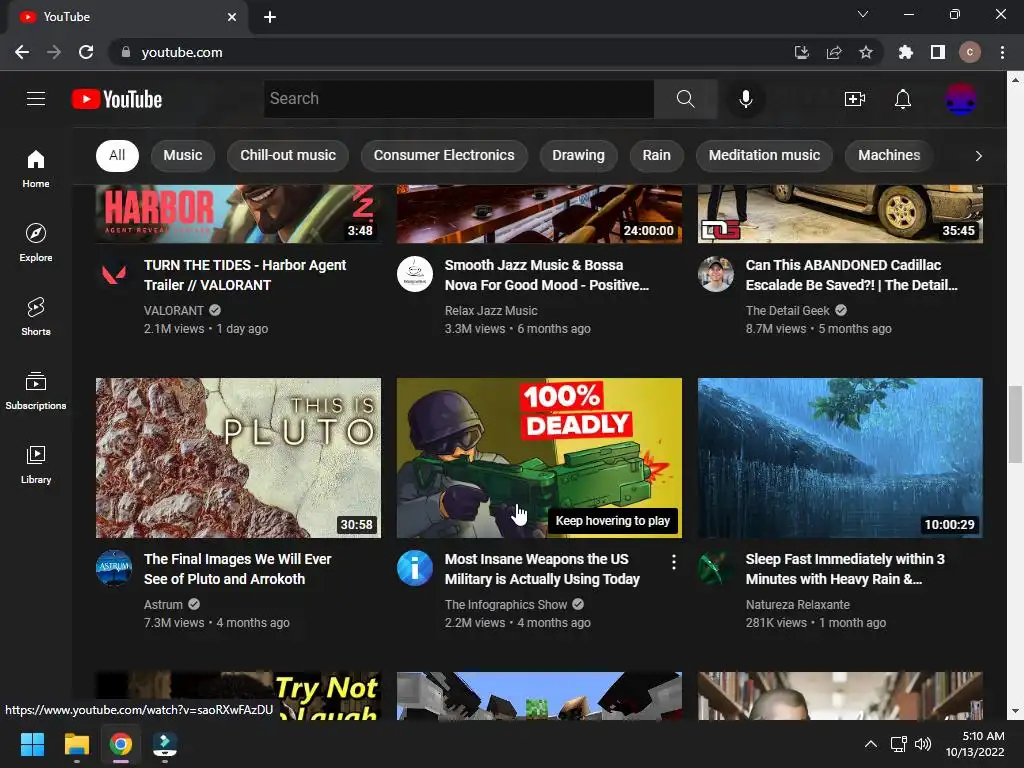Open the Natureza Relaxante channel avatar
The image size is (1024, 768).
716,568
